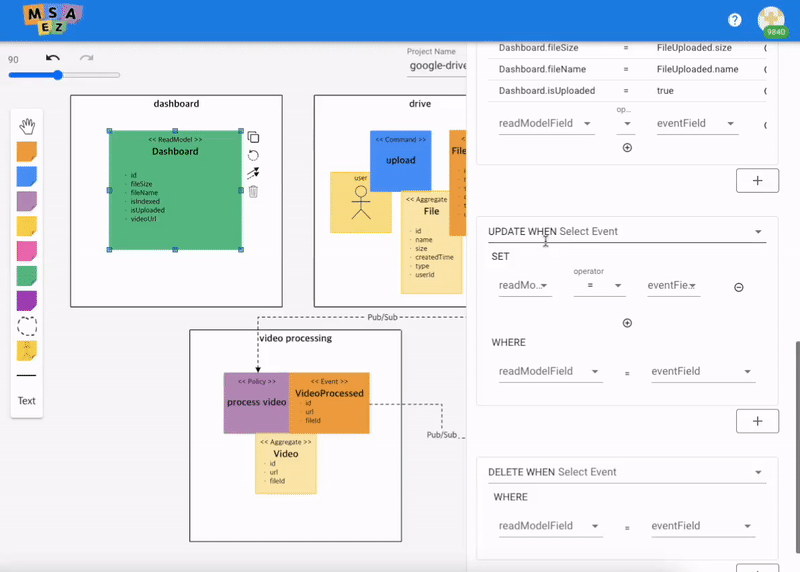Open the help question mark icon
The width and height of the screenshot is (800, 572).
[735, 20]
